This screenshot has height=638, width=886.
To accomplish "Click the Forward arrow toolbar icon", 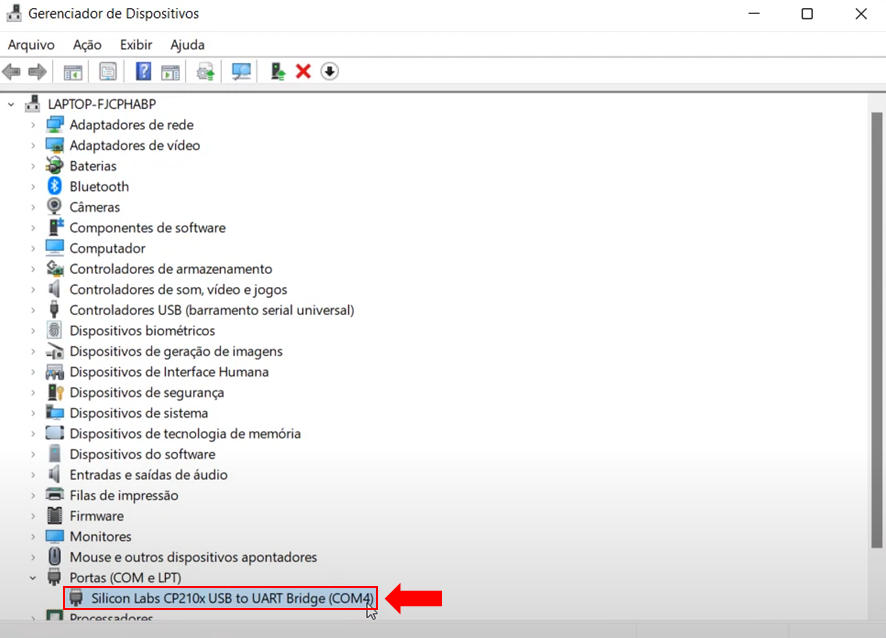I will [37, 72].
